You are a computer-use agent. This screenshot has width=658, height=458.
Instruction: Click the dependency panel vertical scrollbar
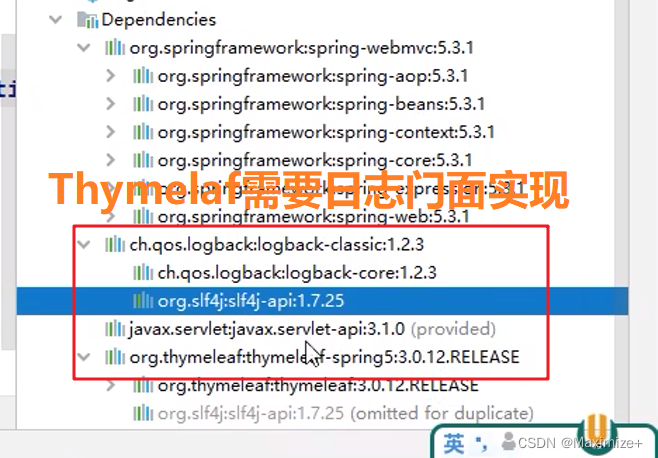pos(622,214)
